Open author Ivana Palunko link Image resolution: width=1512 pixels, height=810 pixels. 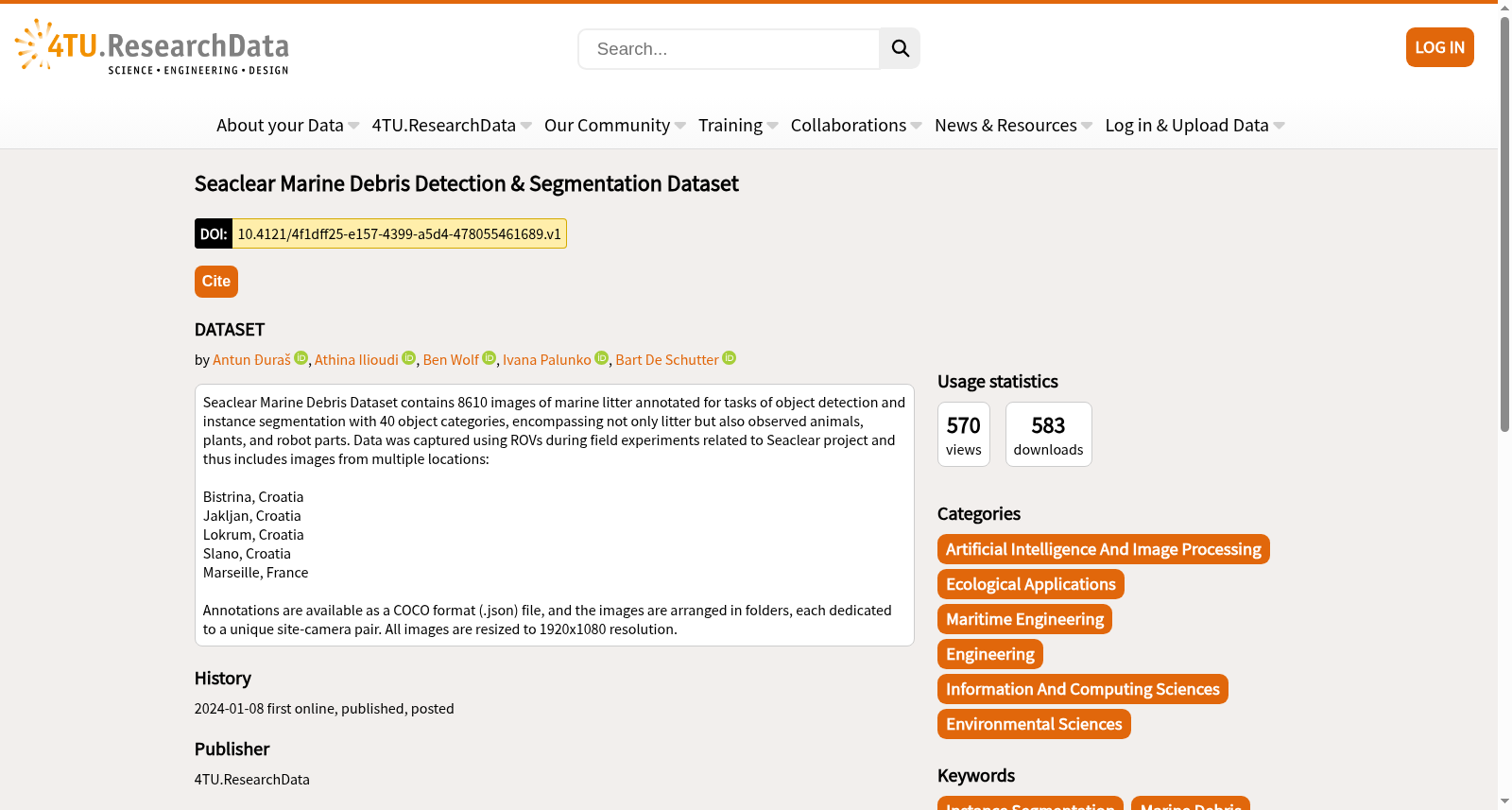[547, 360]
